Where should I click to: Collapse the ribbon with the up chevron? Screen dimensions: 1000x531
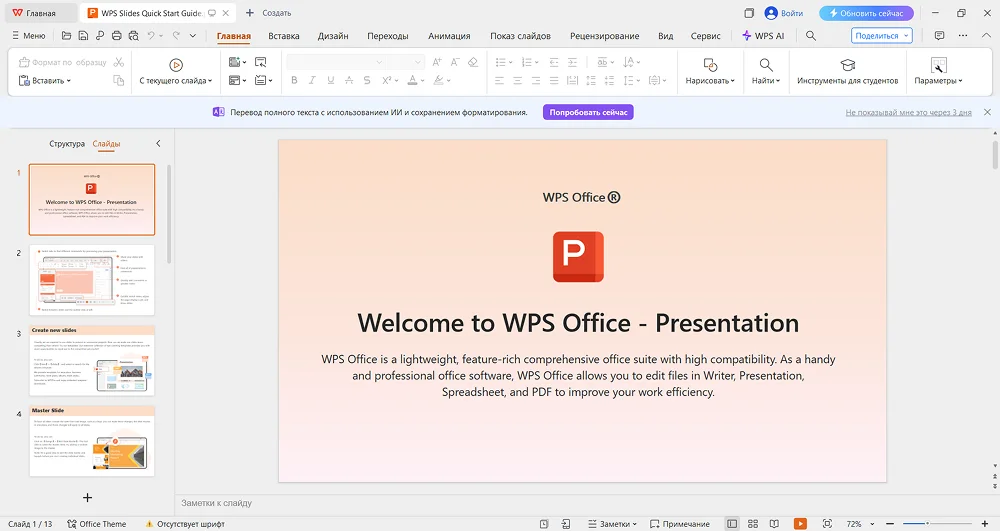(x=986, y=36)
